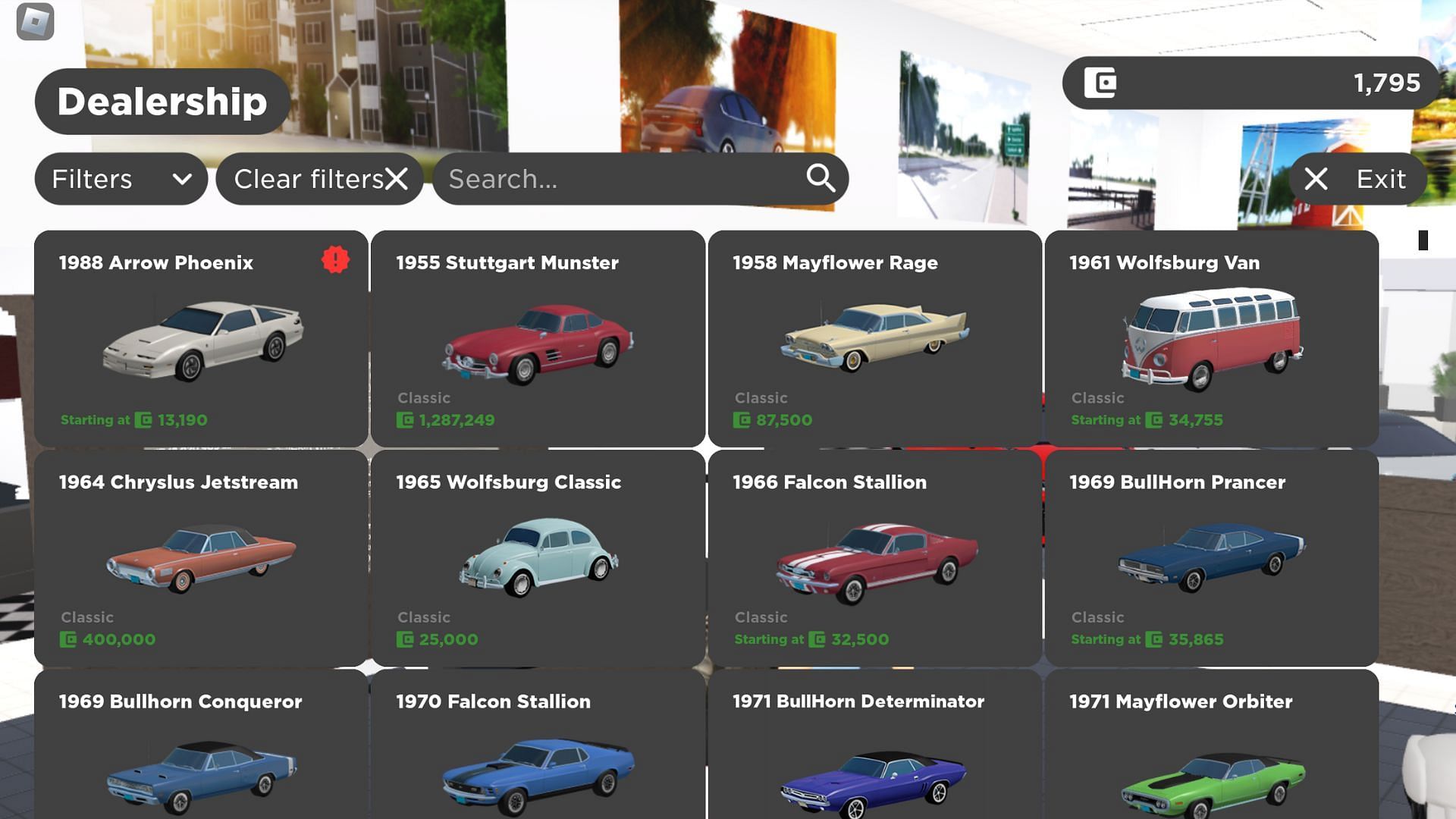The height and width of the screenshot is (819, 1456).
Task: Click Classic label on Stuttgart Munster card
Action: click(424, 398)
